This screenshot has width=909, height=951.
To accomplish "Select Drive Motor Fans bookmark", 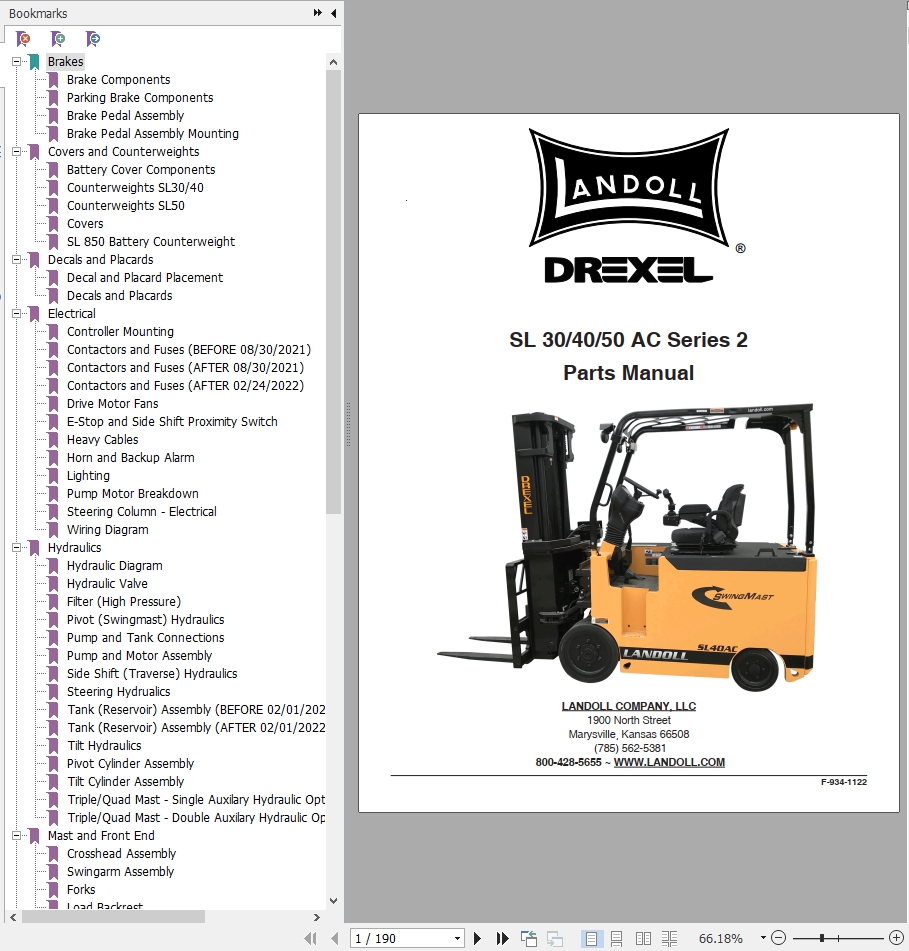I will tap(112, 404).
